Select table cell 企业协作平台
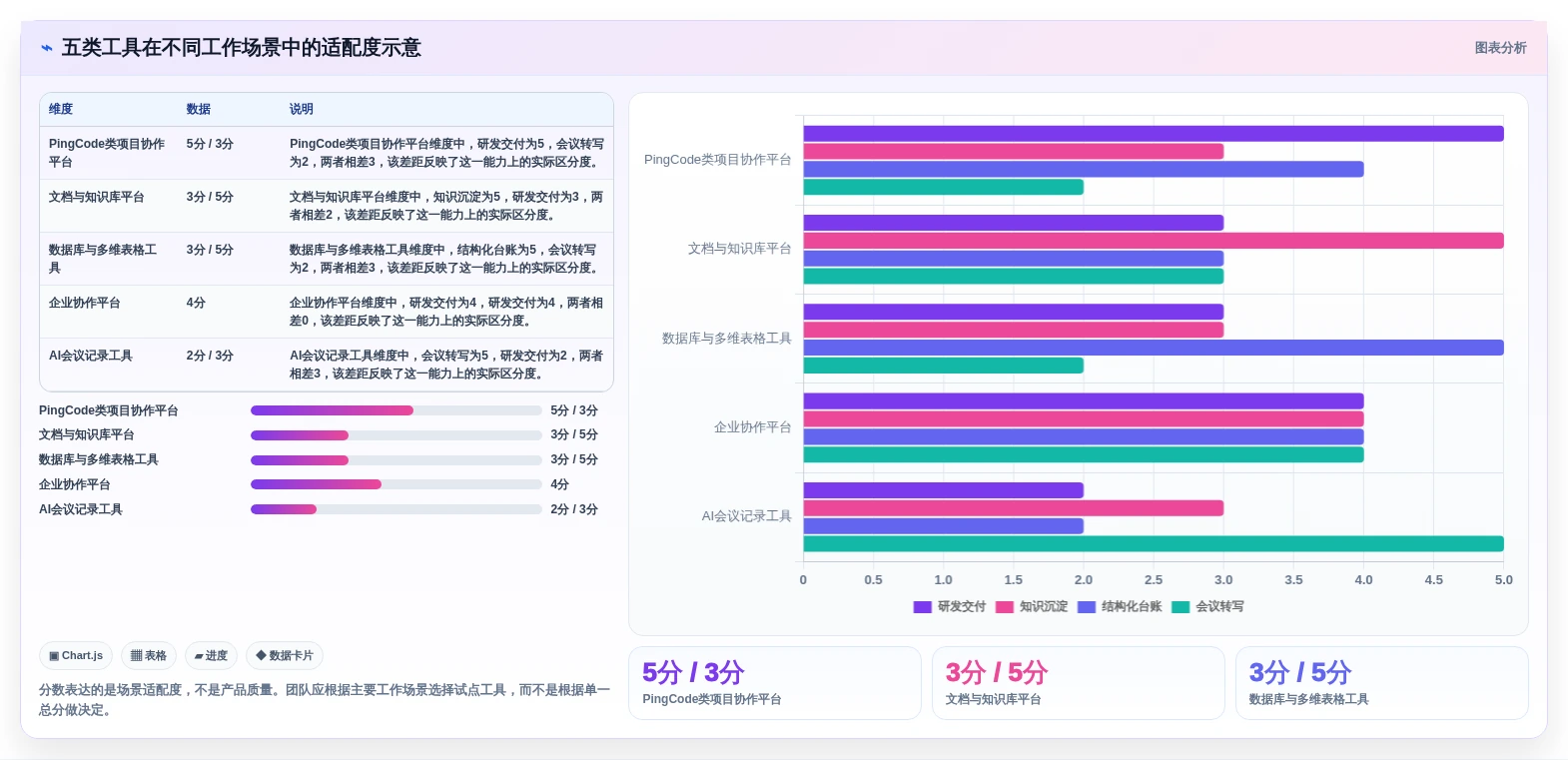Screen dimensions: 1568x760 pyautogui.click(x=108, y=312)
